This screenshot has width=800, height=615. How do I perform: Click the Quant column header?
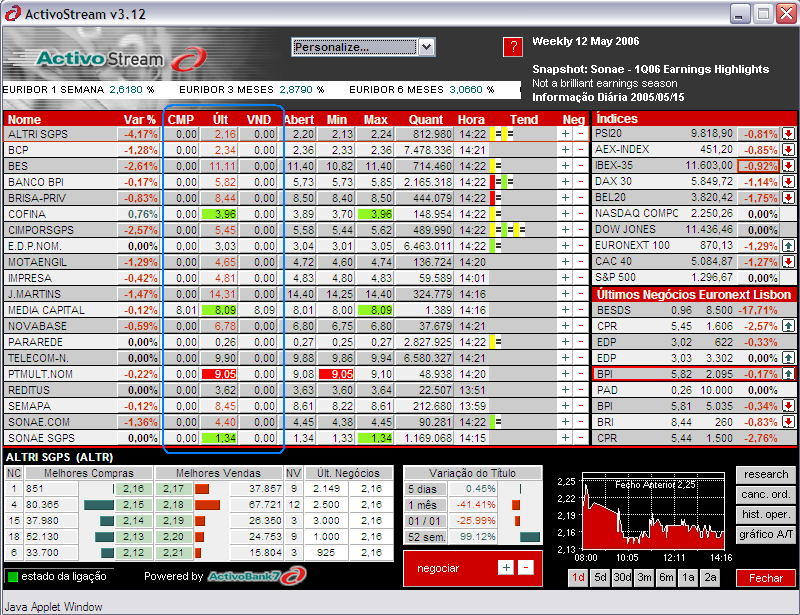pos(426,119)
